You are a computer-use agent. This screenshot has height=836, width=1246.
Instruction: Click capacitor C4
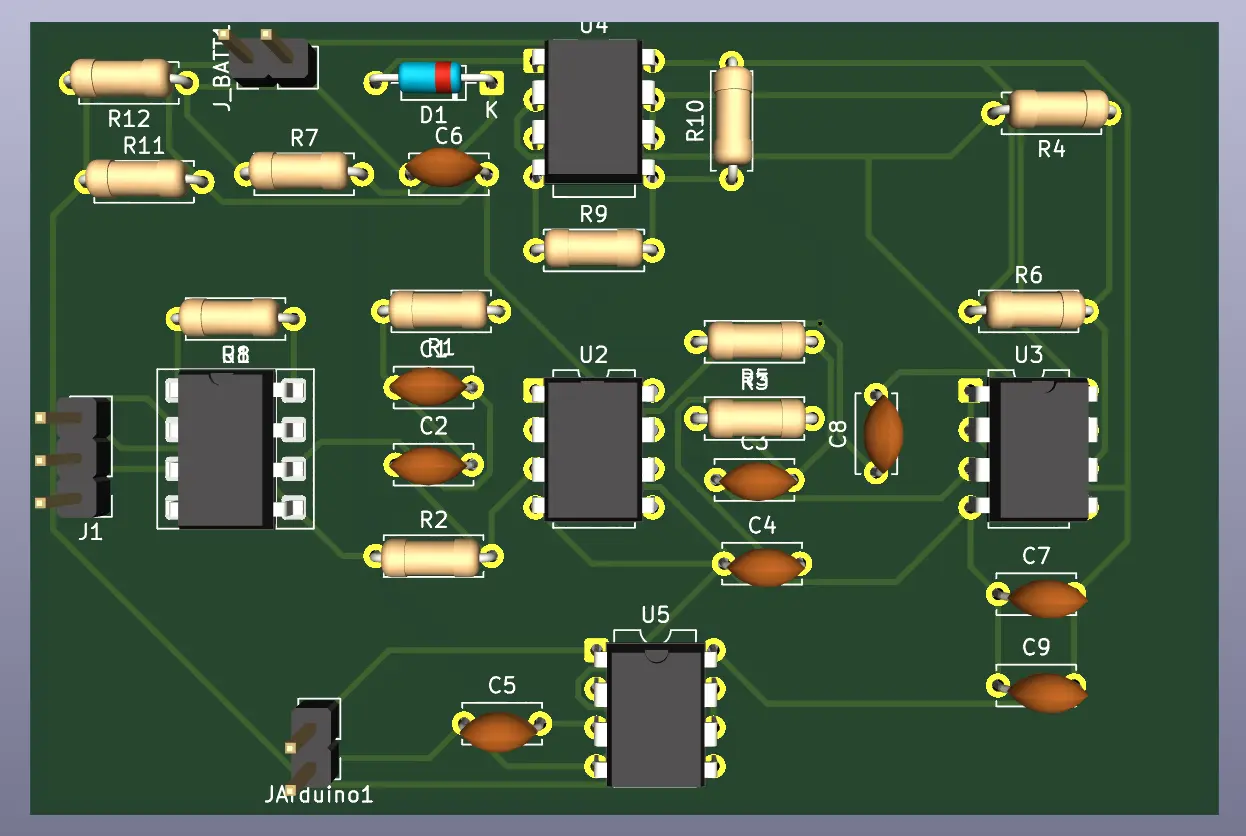tap(764, 566)
